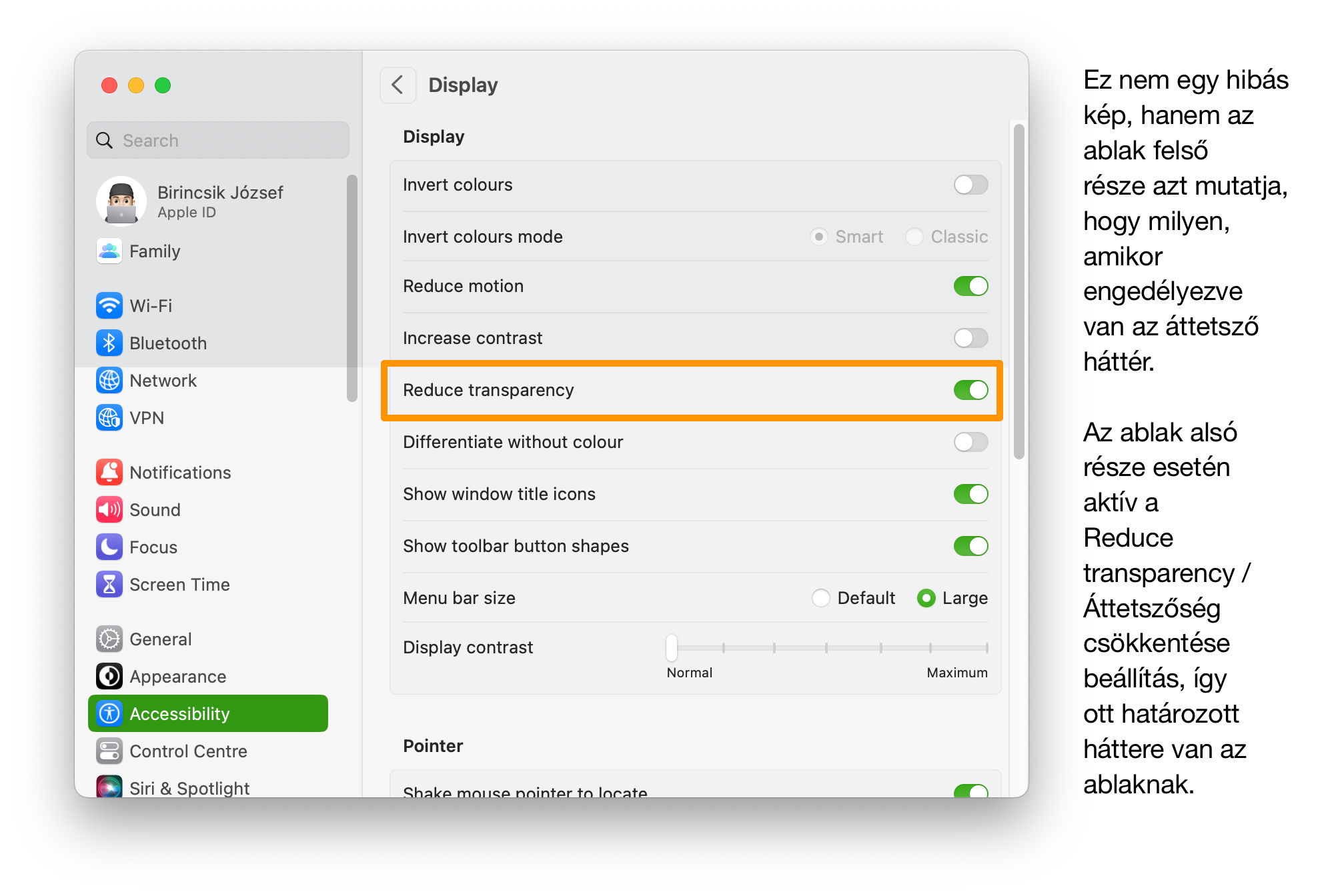
Task: Toggle Invert colours switch
Action: [970, 185]
